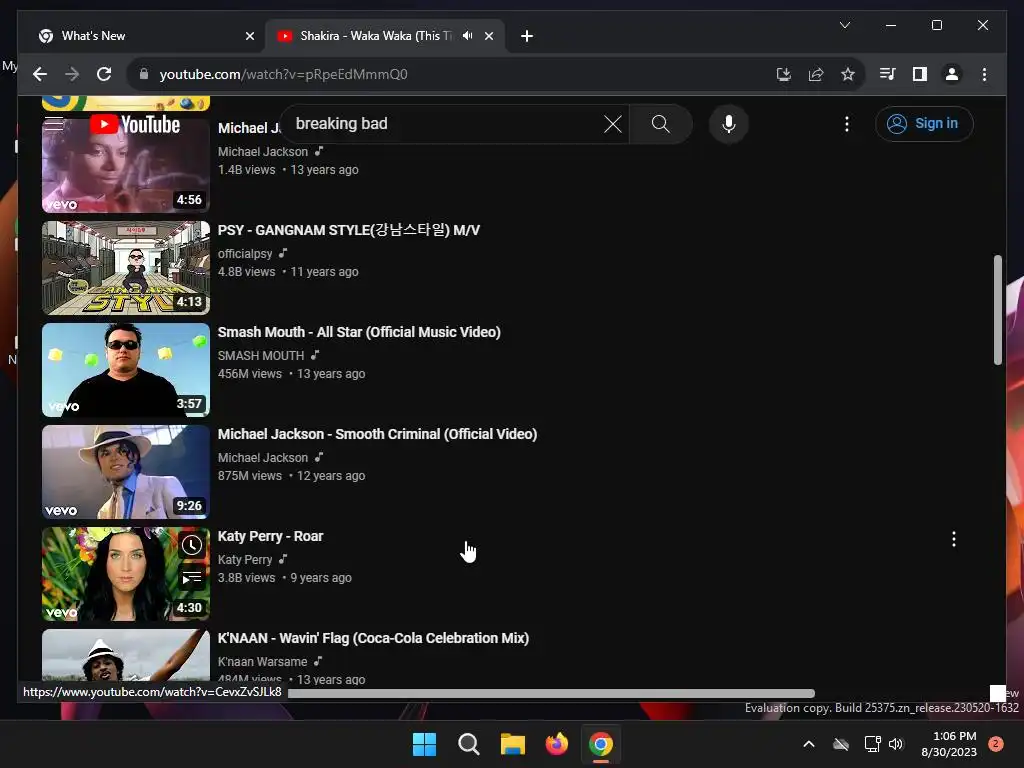Click Chrome icon in taskbar
This screenshot has height=768, width=1024.
pyautogui.click(x=601, y=744)
